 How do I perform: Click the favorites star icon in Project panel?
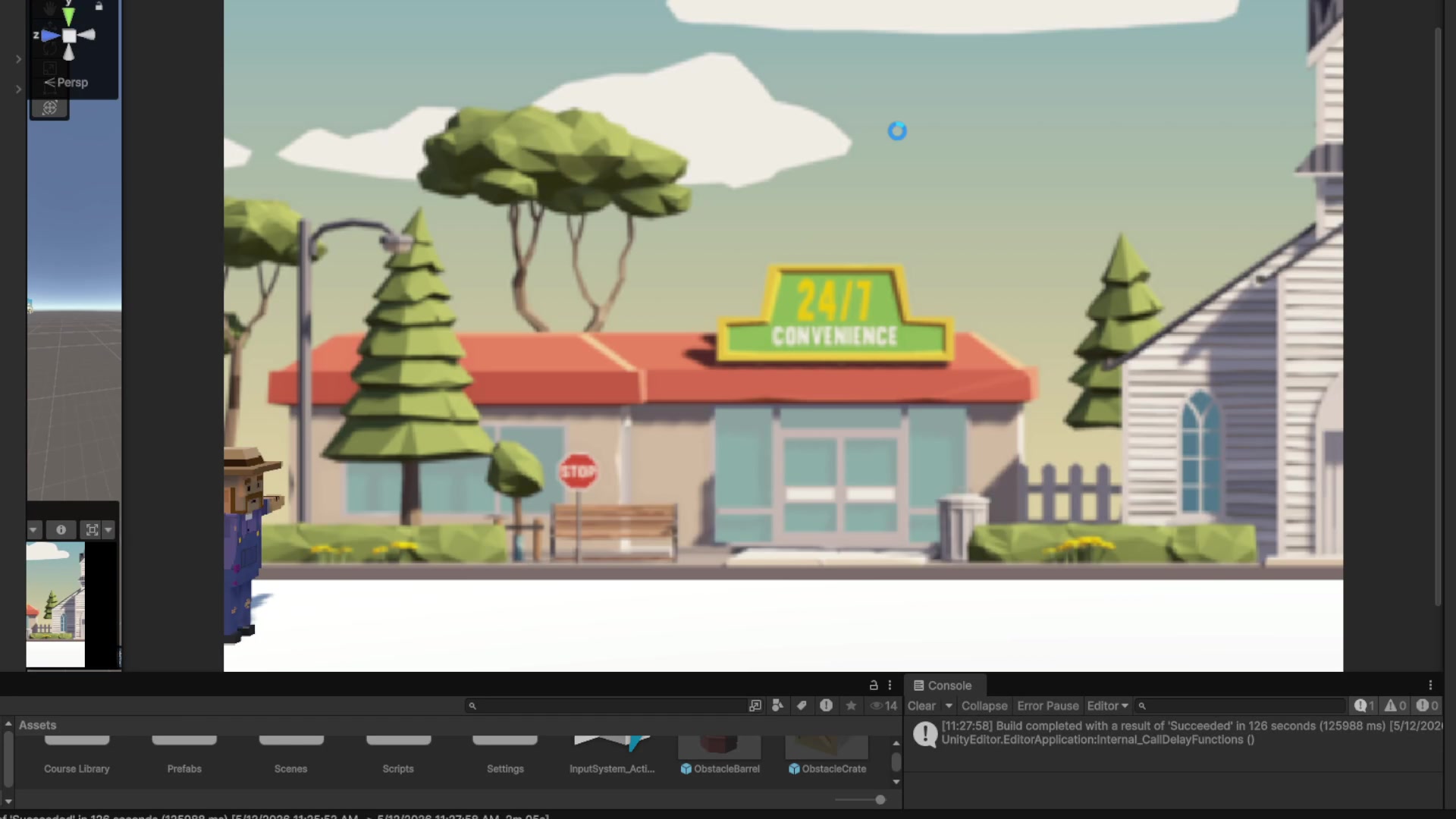[x=851, y=705]
